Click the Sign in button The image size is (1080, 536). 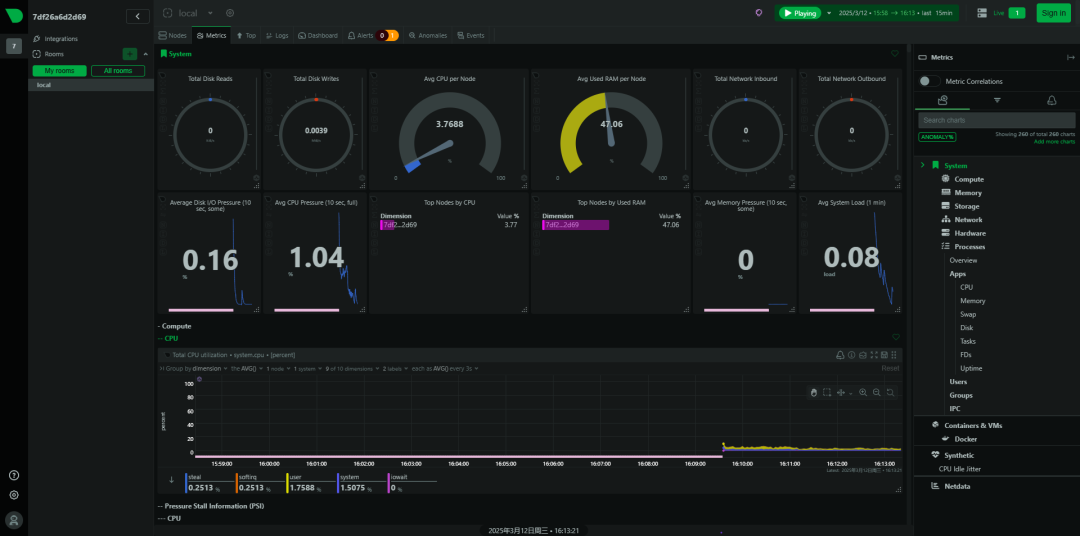coord(1053,13)
